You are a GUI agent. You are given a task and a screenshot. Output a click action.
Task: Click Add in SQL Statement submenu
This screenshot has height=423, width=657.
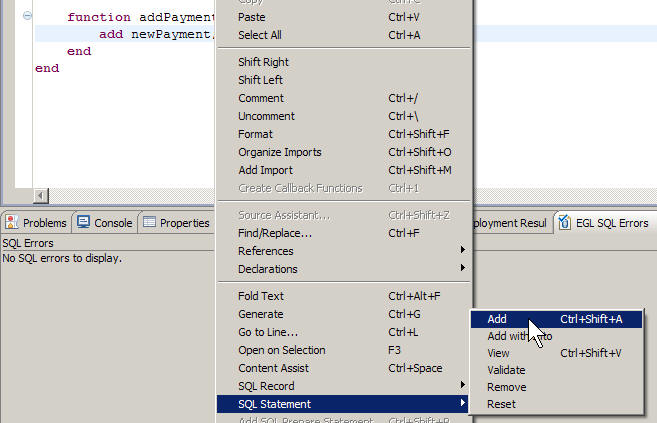pos(556,319)
